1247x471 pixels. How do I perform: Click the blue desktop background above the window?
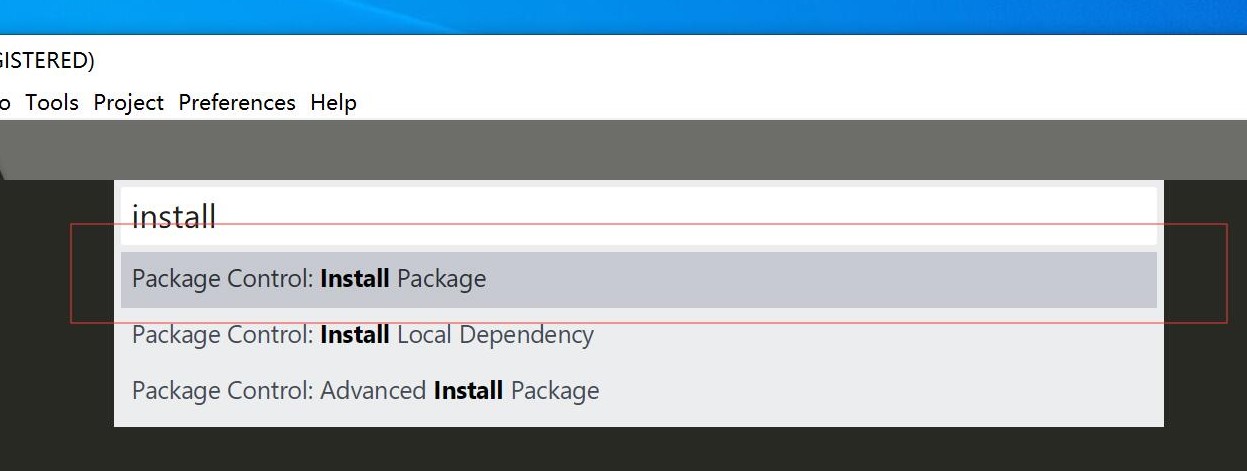tap(638, 15)
